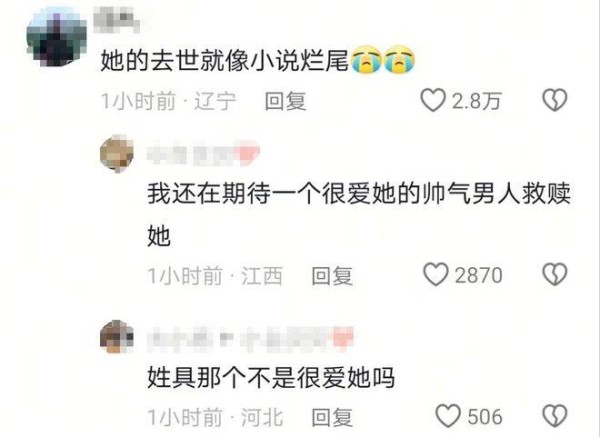Like the 江西 reply showing 2870 likes
600x437 pixels.
click(x=435, y=274)
